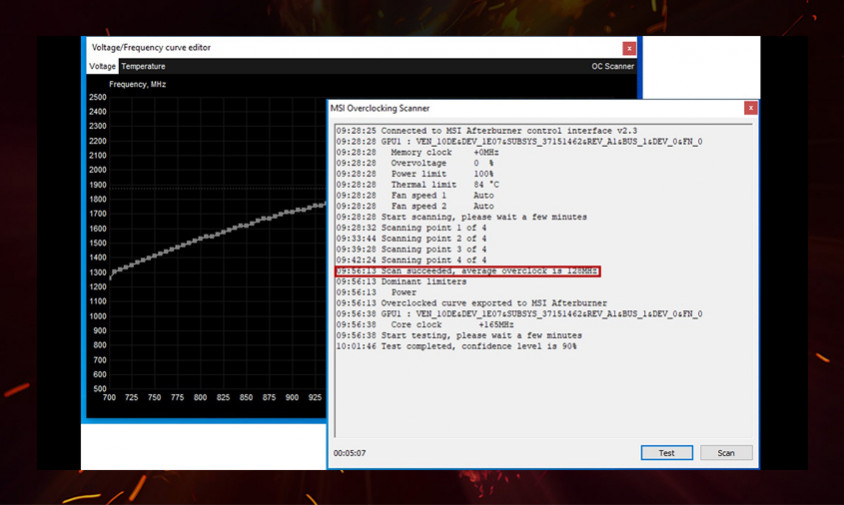Pick the leftmost curve point at 700 mV

[x=110, y=276]
